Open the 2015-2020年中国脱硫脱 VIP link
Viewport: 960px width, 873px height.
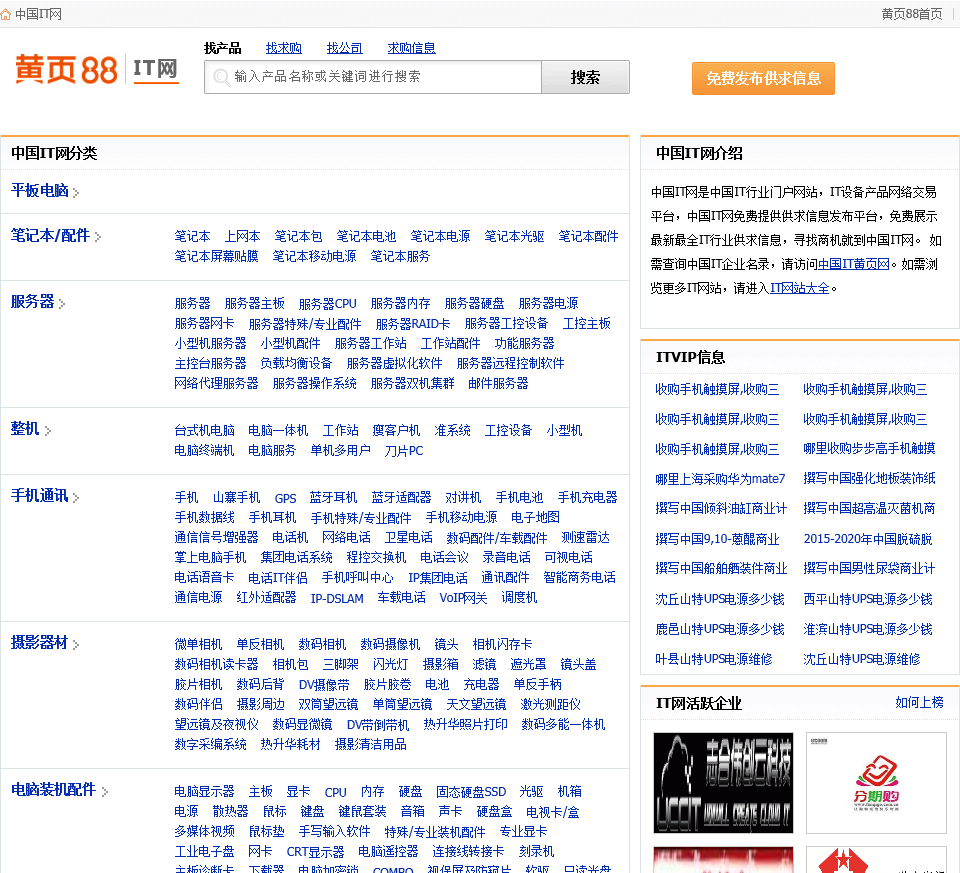click(x=868, y=539)
